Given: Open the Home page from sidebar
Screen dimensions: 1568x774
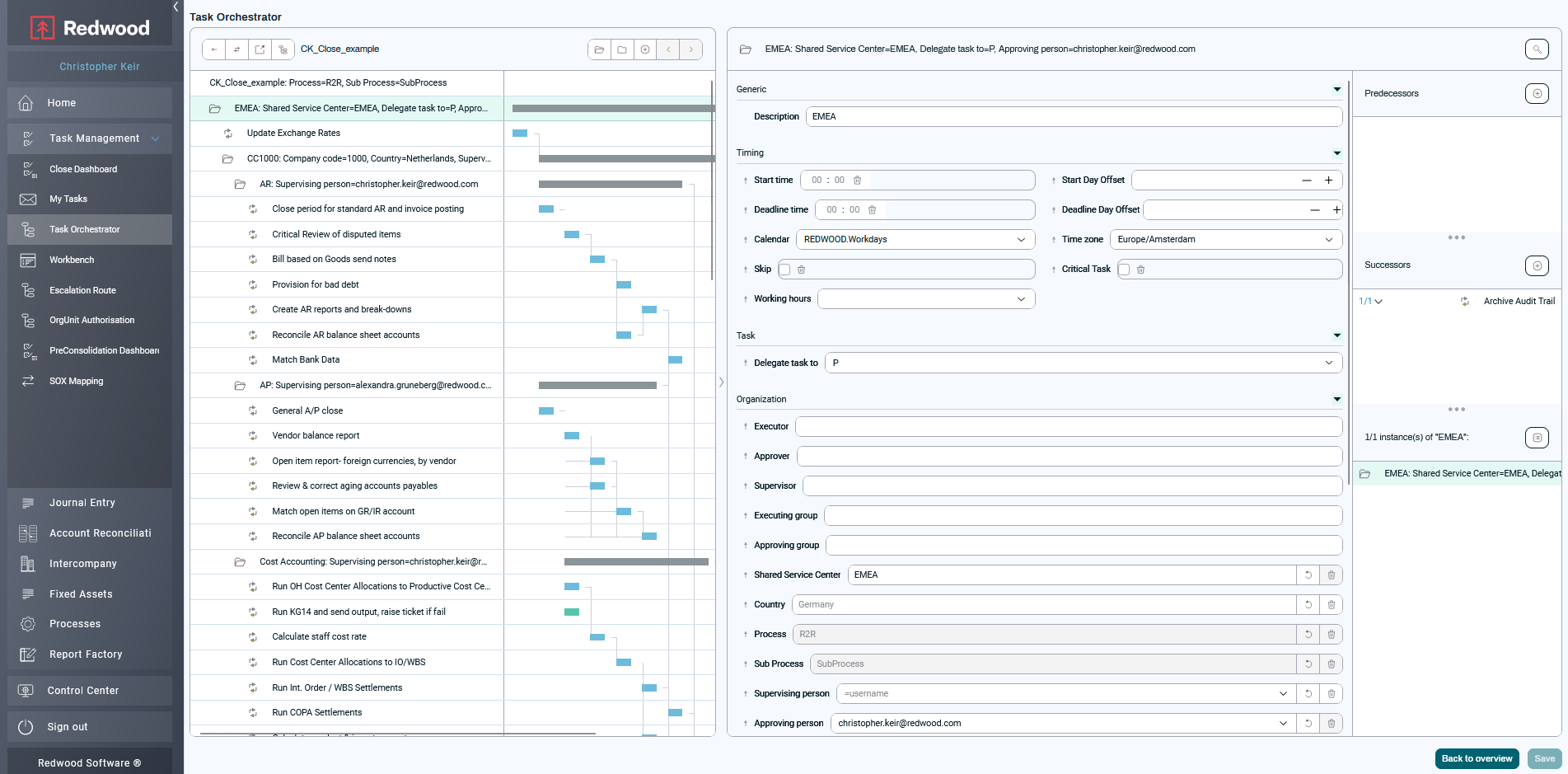Looking at the screenshot, I should click(x=62, y=103).
